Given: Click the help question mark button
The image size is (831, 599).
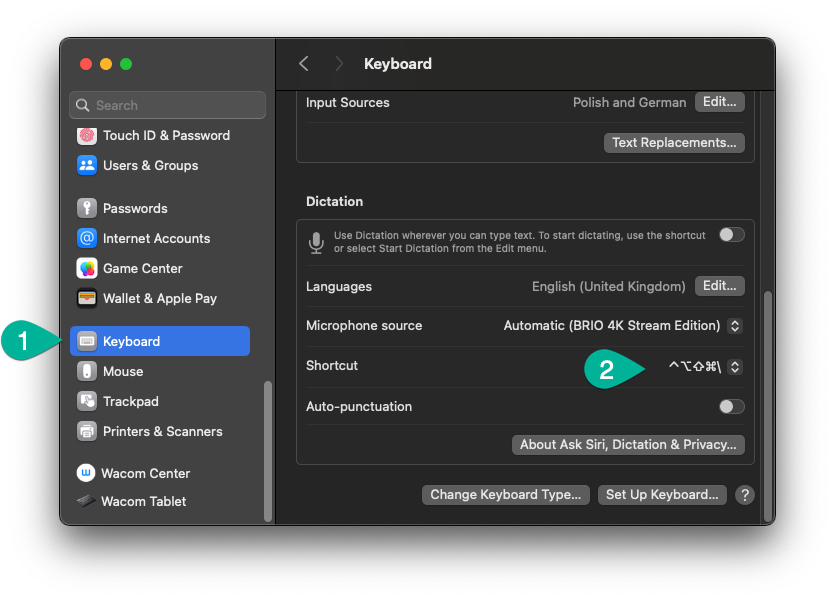Looking at the screenshot, I should point(745,495).
